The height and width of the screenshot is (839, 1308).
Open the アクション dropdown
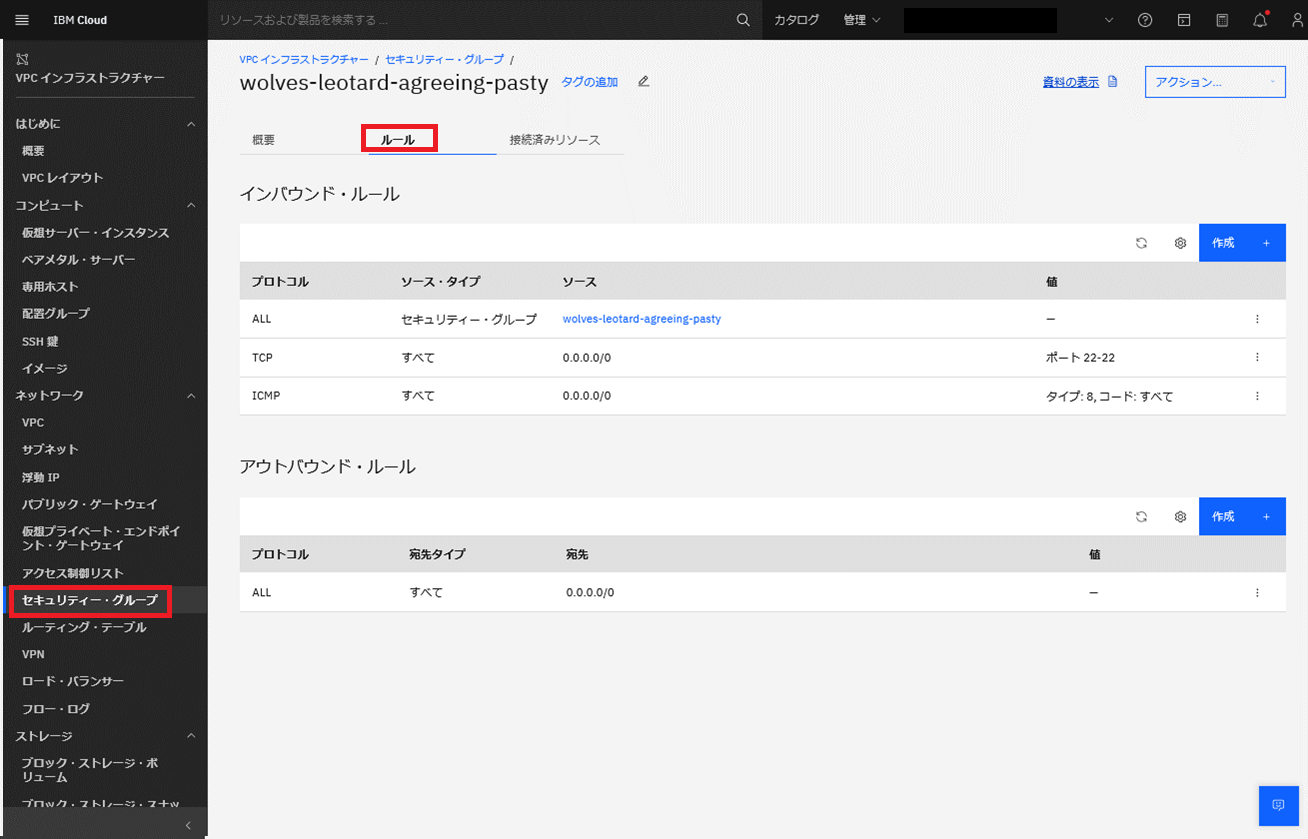coord(1215,82)
